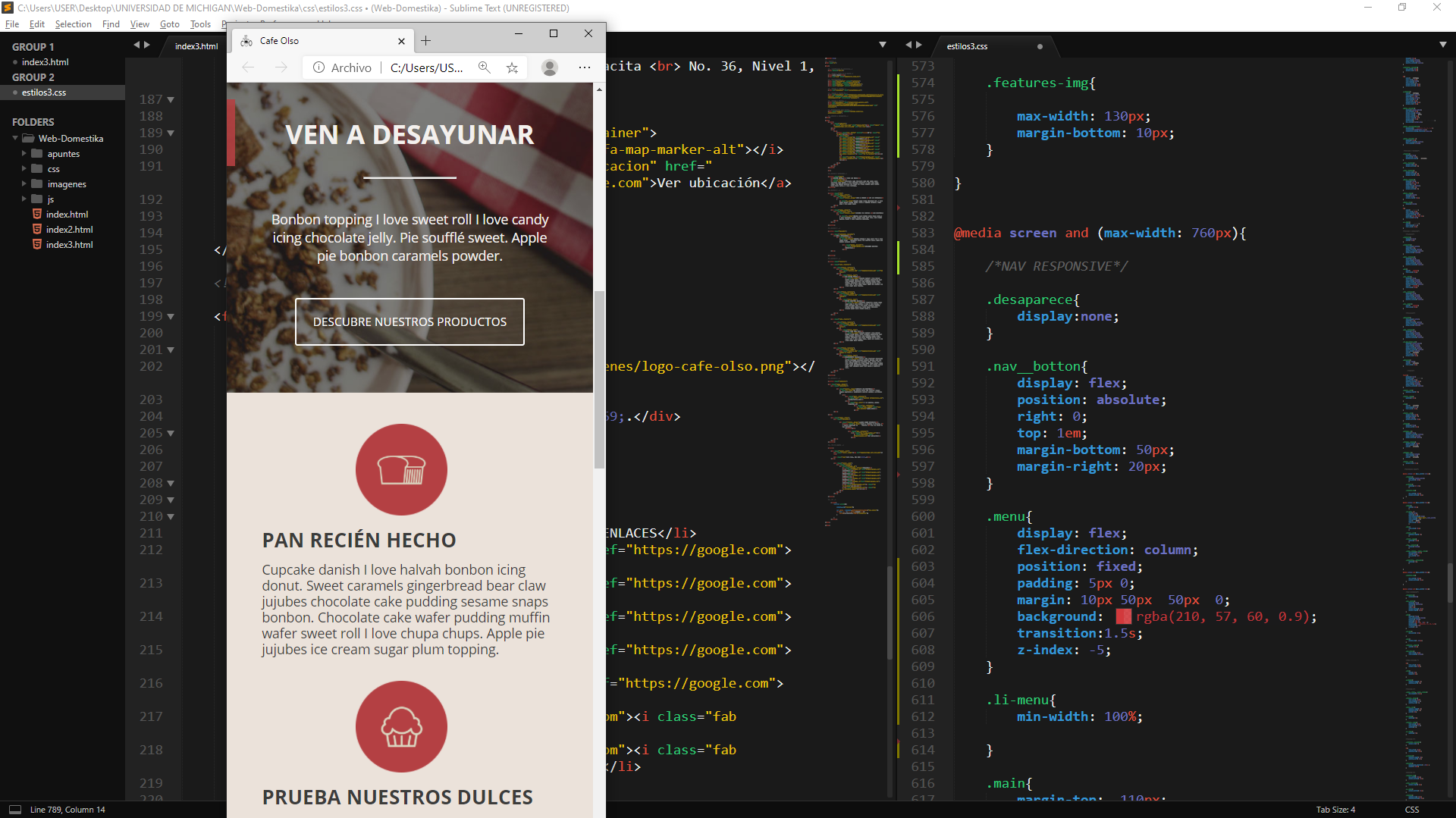1456x818 pixels.
Task: Collapse the Web-Domestika folder
Action: [x=15, y=138]
